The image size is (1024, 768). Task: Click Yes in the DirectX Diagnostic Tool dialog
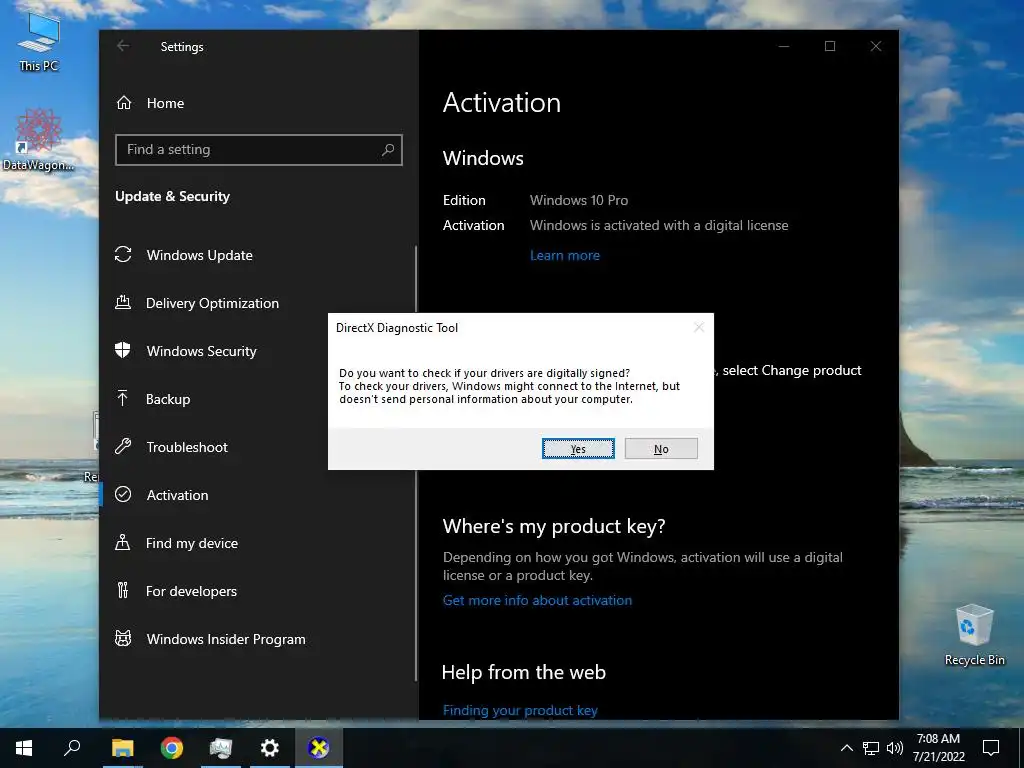(x=578, y=449)
